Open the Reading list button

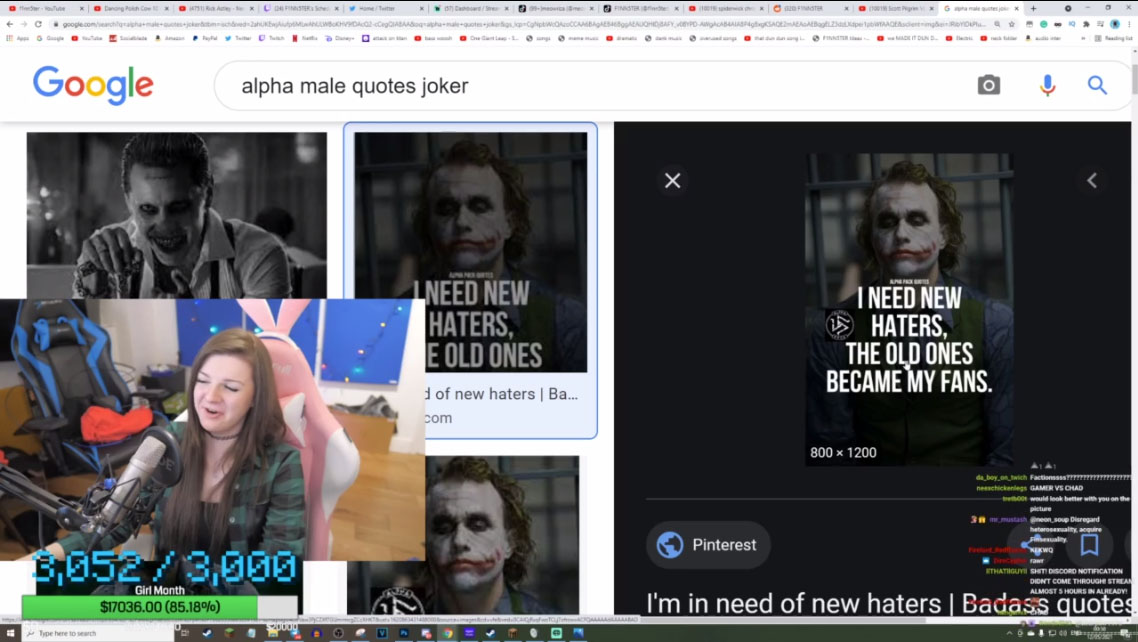pyautogui.click(x=1114, y=38)
